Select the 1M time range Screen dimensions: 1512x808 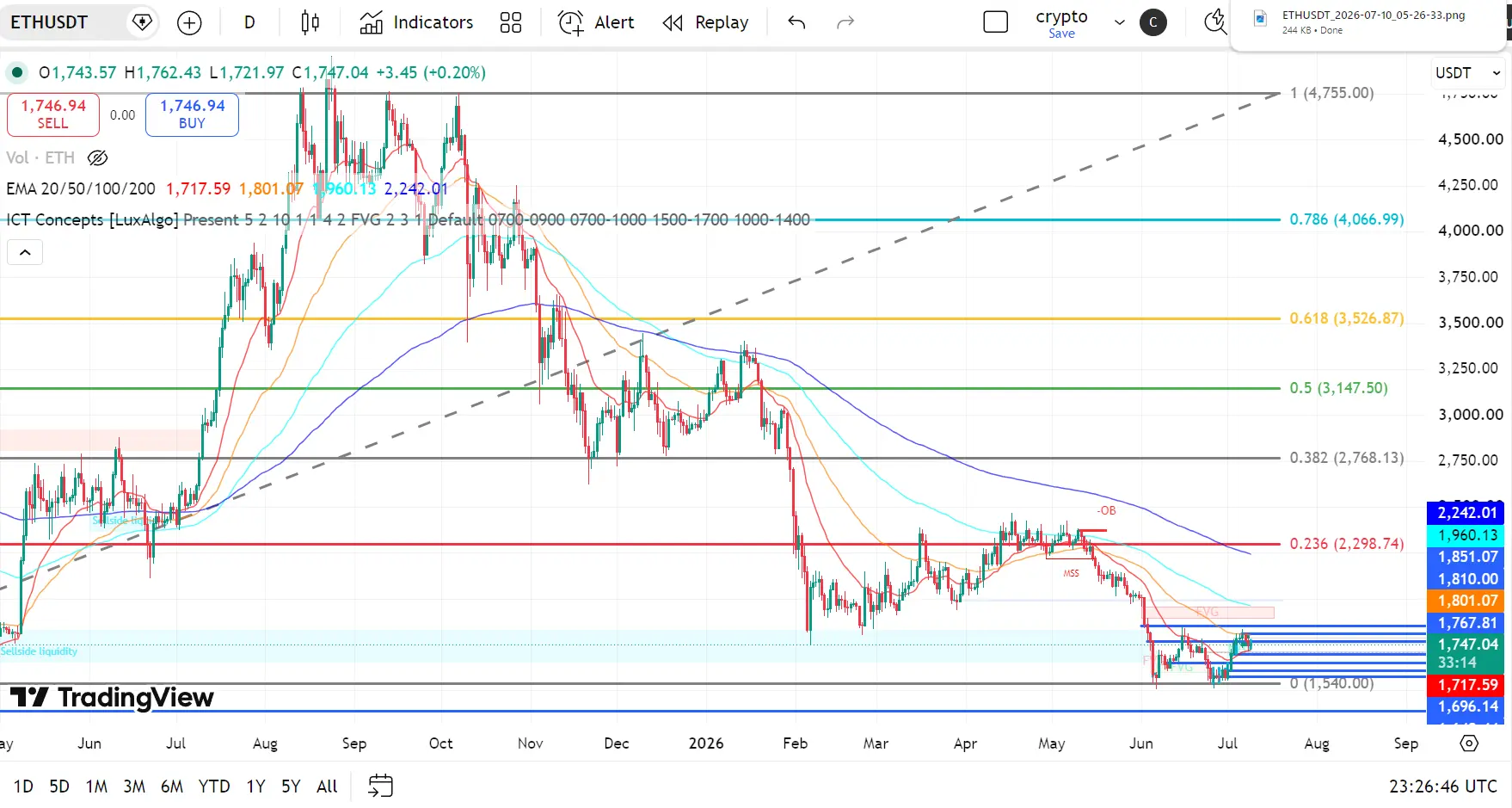[x=96, y=786]
